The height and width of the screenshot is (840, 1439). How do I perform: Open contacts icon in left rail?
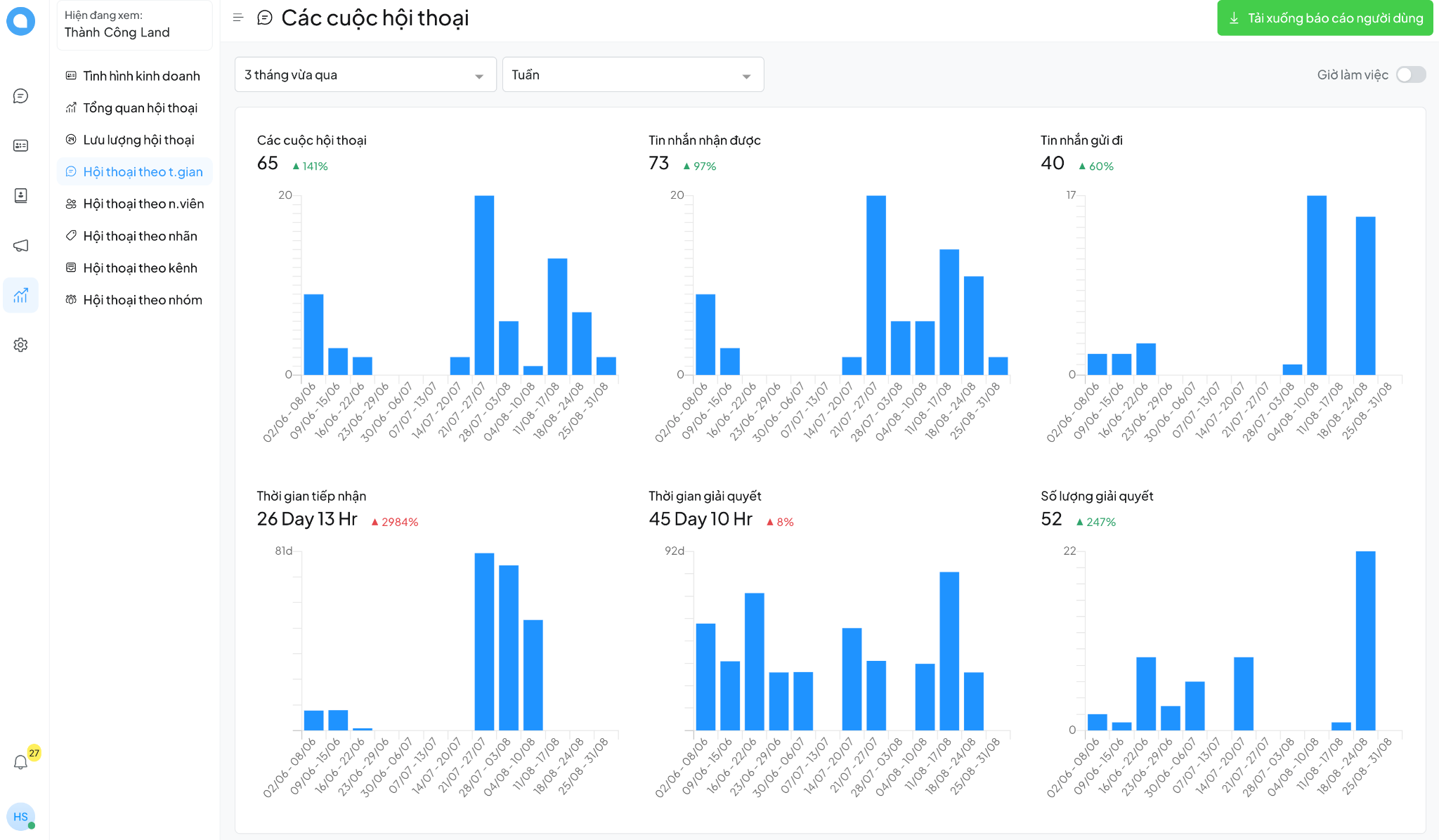coord(20,195)
